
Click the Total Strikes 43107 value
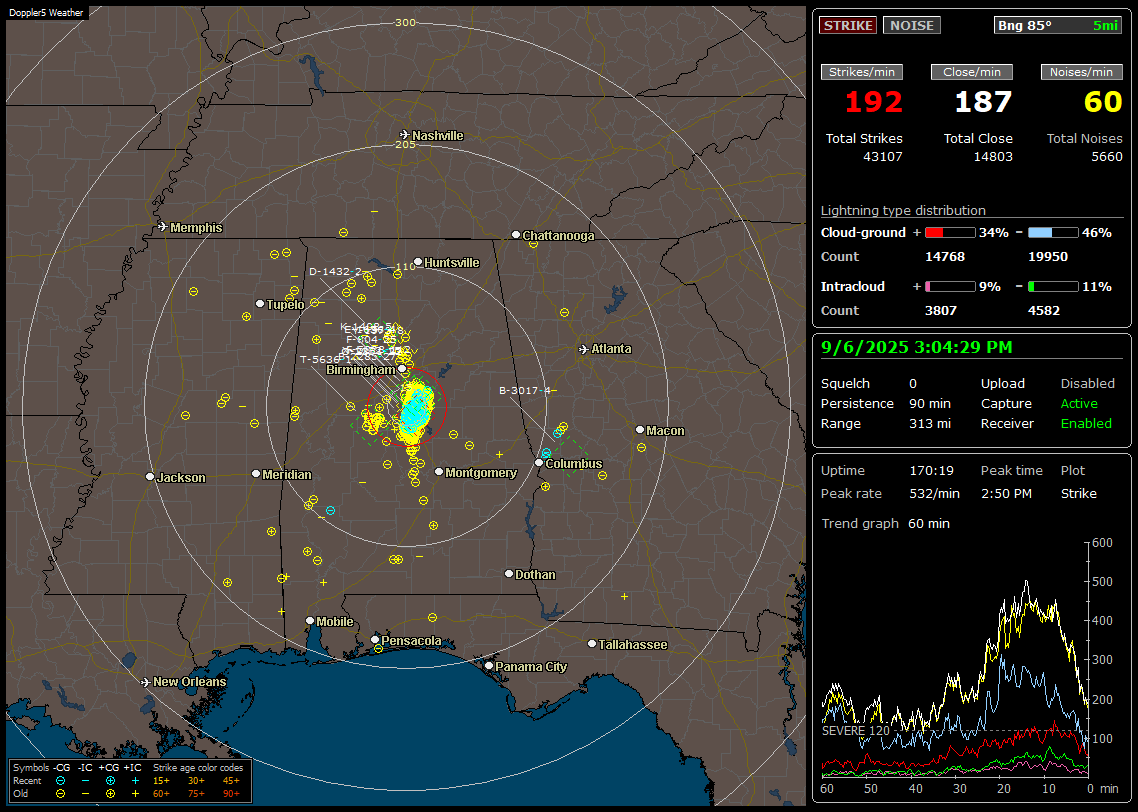(x=883, y=157)
